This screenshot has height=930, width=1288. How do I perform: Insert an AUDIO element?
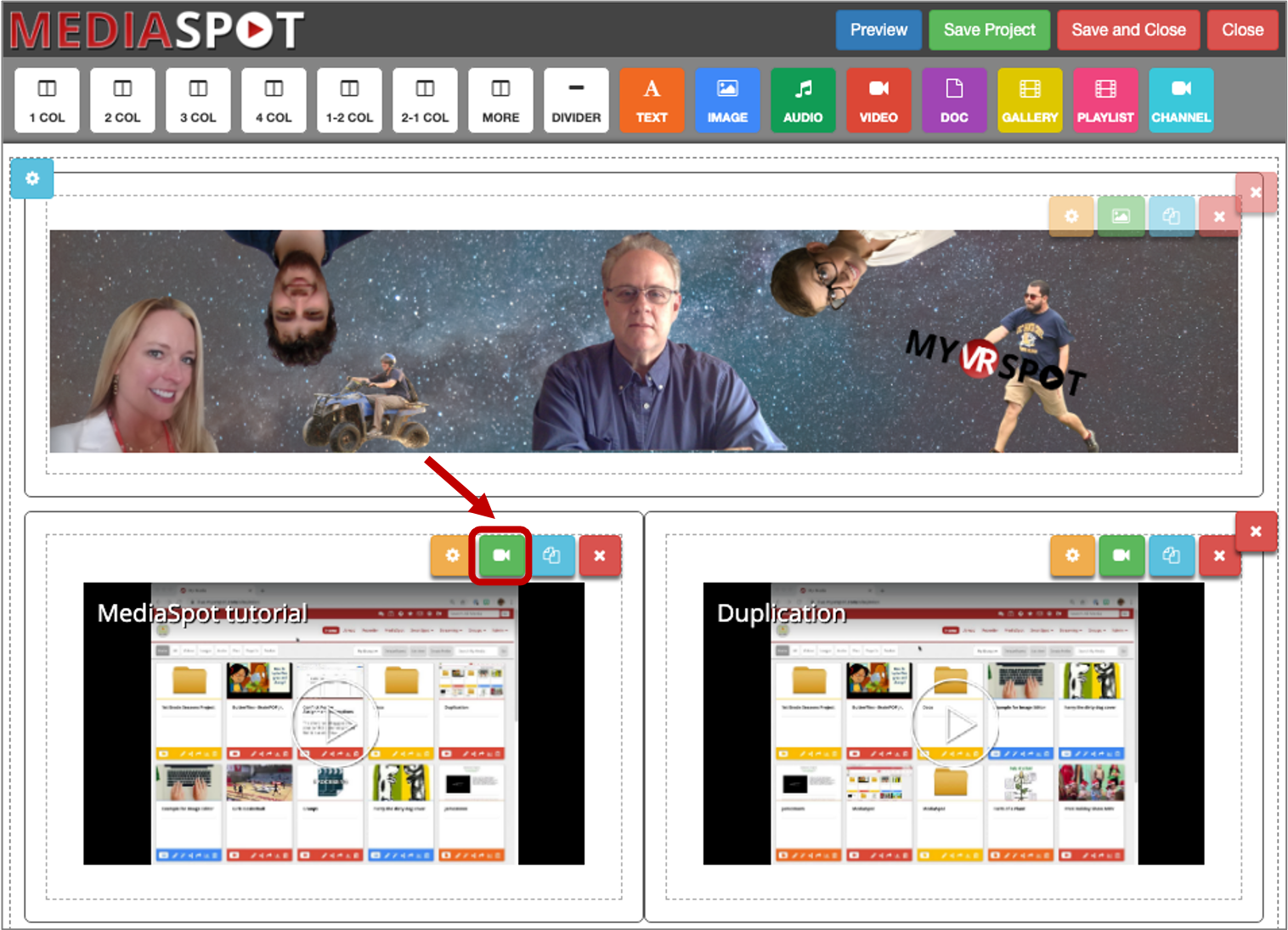click(803, 100)
